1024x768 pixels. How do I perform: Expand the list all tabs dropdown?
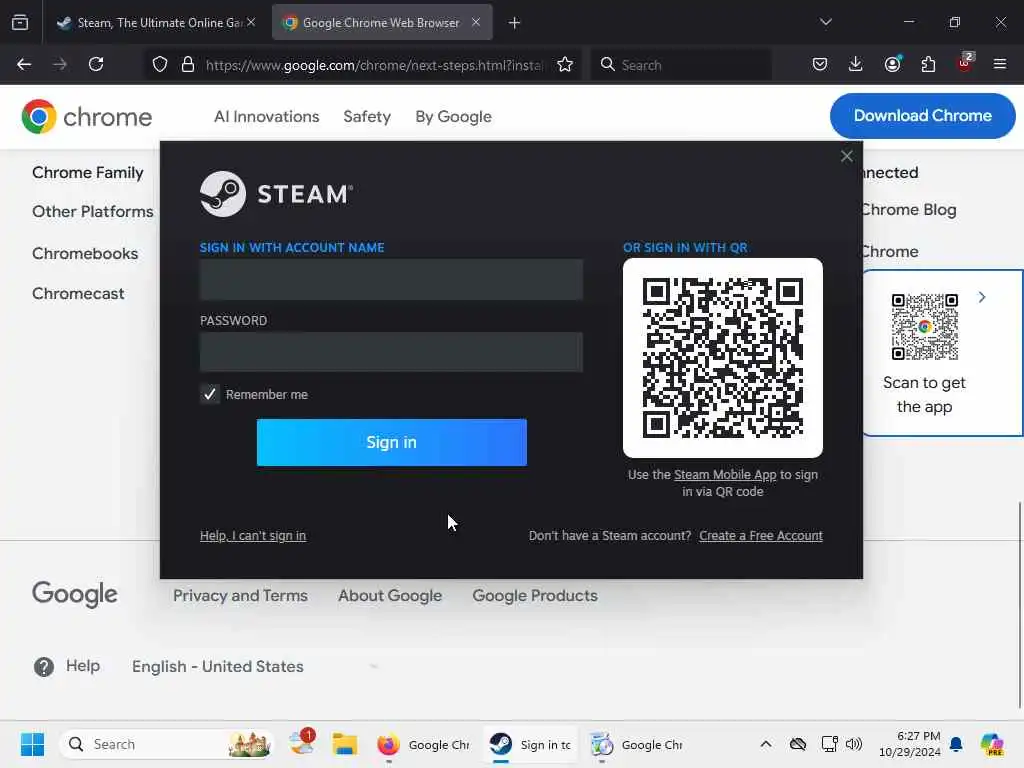click(826, 22)
